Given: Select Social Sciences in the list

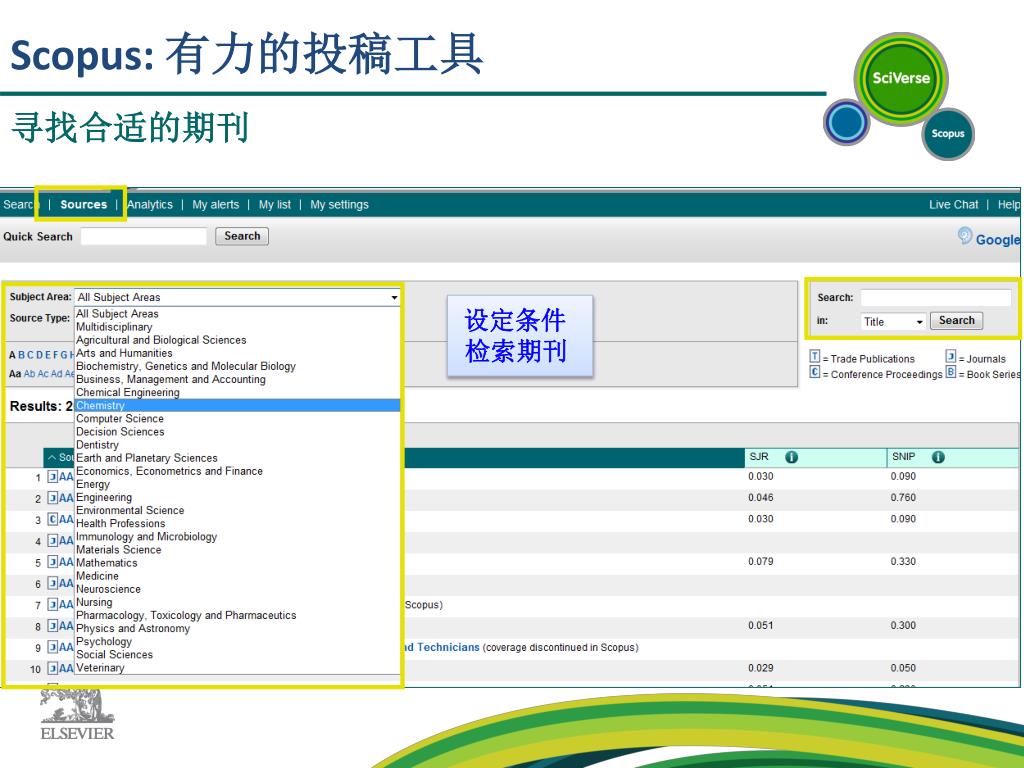Looking at the screenshot, I should (x=237, y=654).
